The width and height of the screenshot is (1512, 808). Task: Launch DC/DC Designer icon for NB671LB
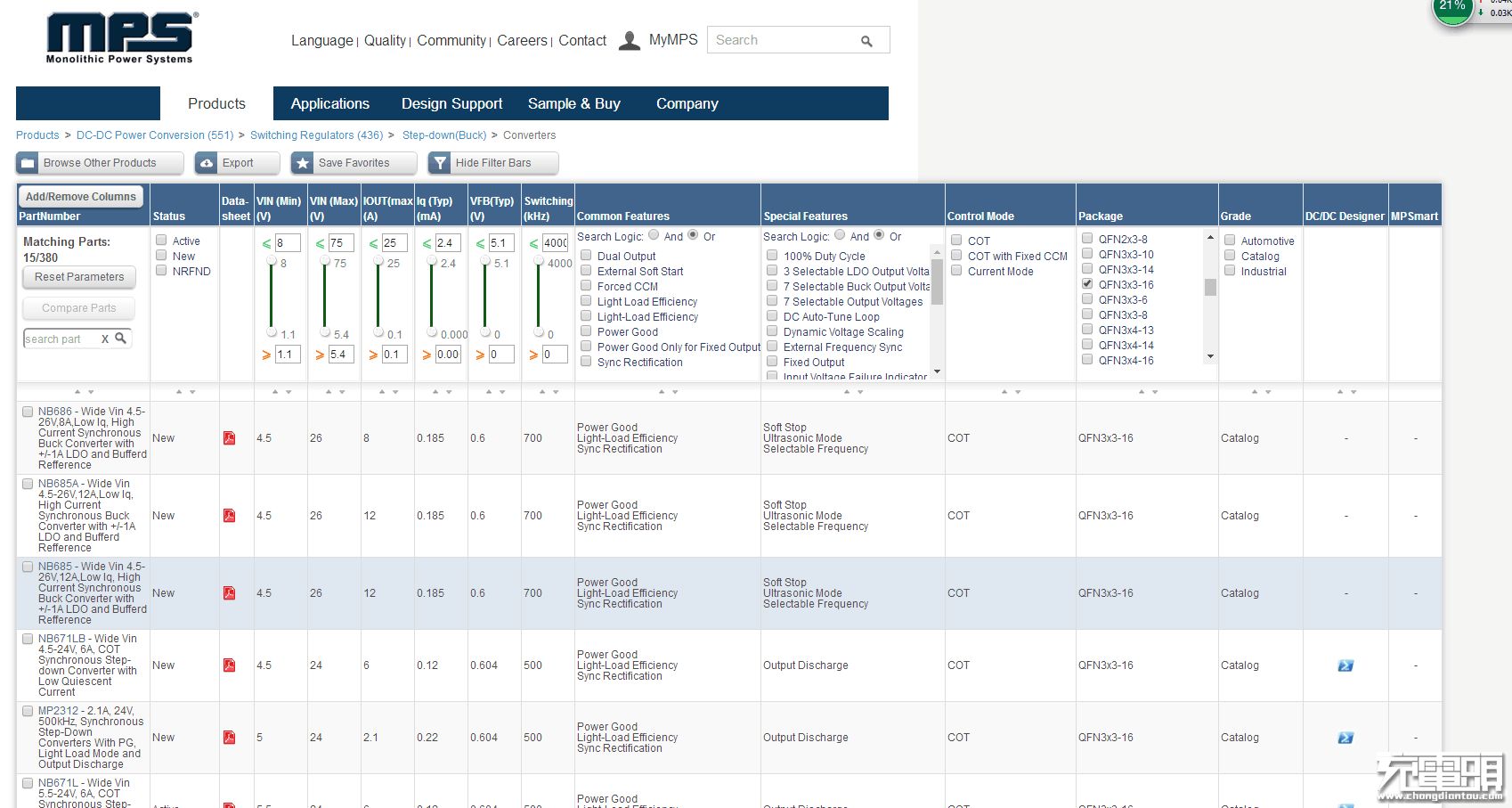click(1345, 665)
